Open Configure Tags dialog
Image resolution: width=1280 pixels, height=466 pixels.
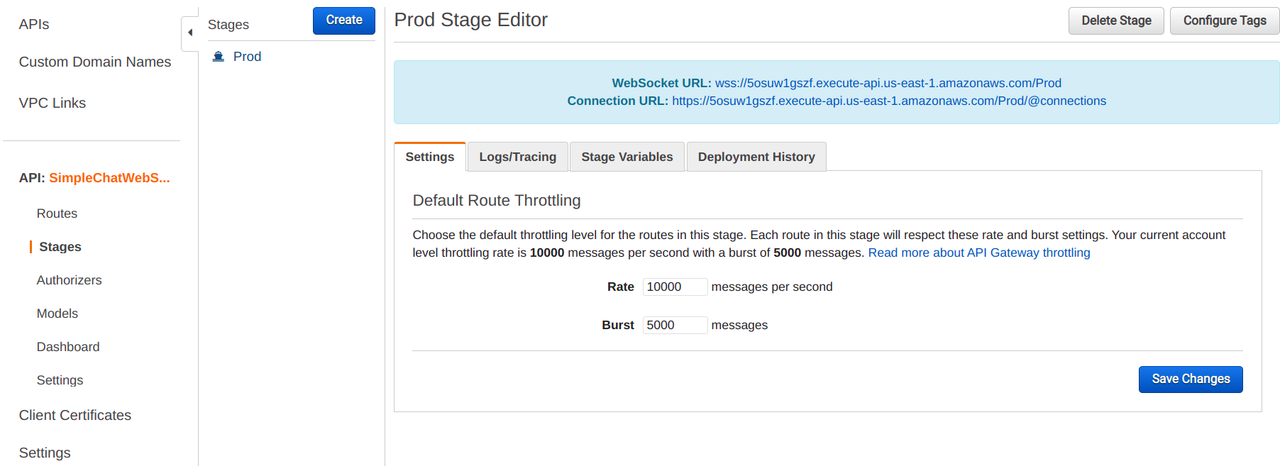click(x=1224, y=21)
